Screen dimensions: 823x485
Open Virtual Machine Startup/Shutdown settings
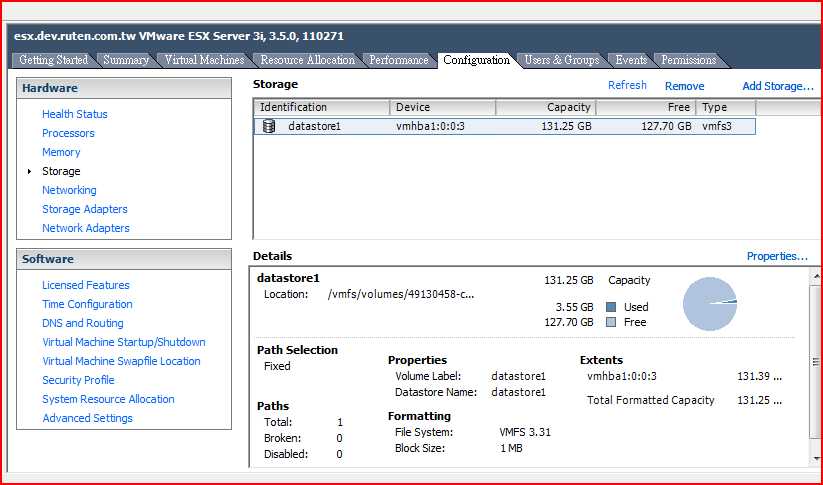pyautogui.click(x=124, y=342)
